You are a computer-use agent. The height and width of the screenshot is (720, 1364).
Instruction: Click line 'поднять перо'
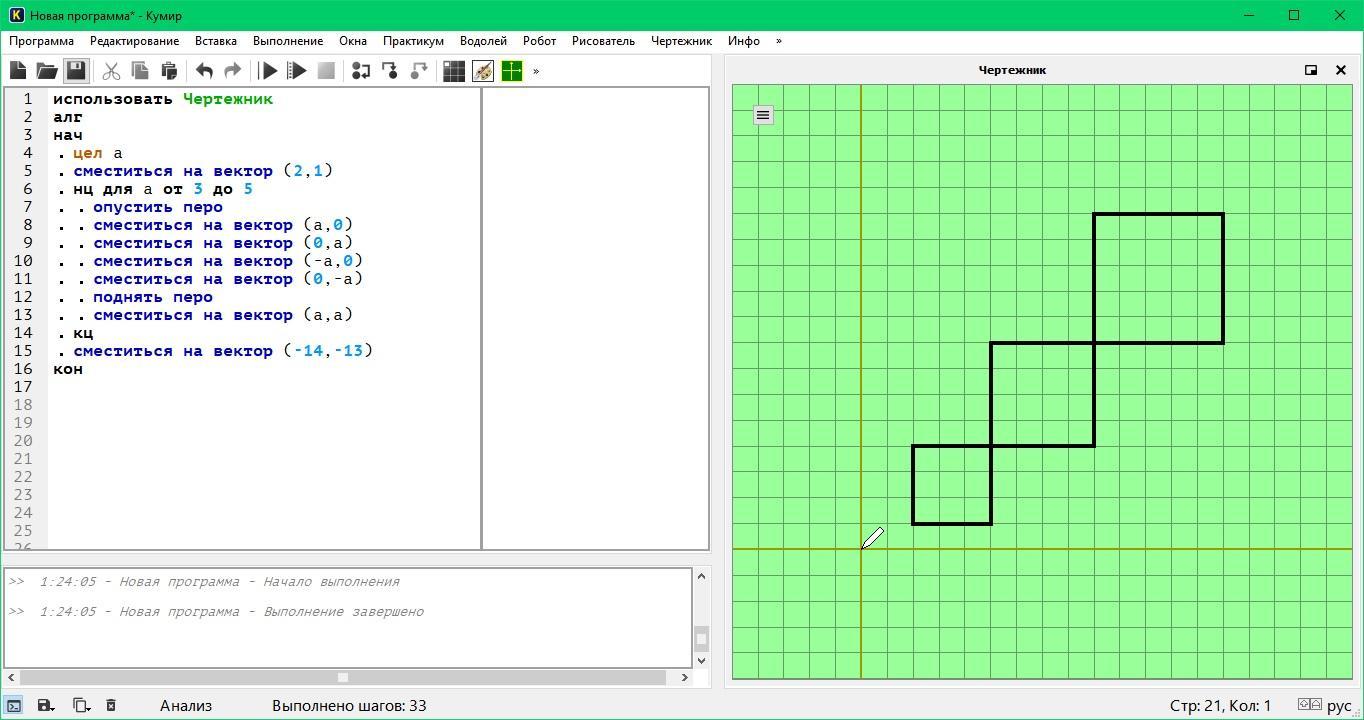point(153,297)
